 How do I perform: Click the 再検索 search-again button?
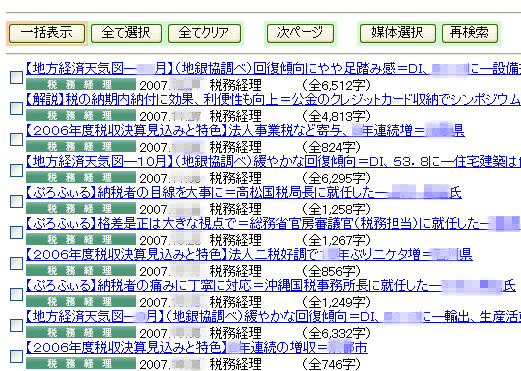point(470,33)
